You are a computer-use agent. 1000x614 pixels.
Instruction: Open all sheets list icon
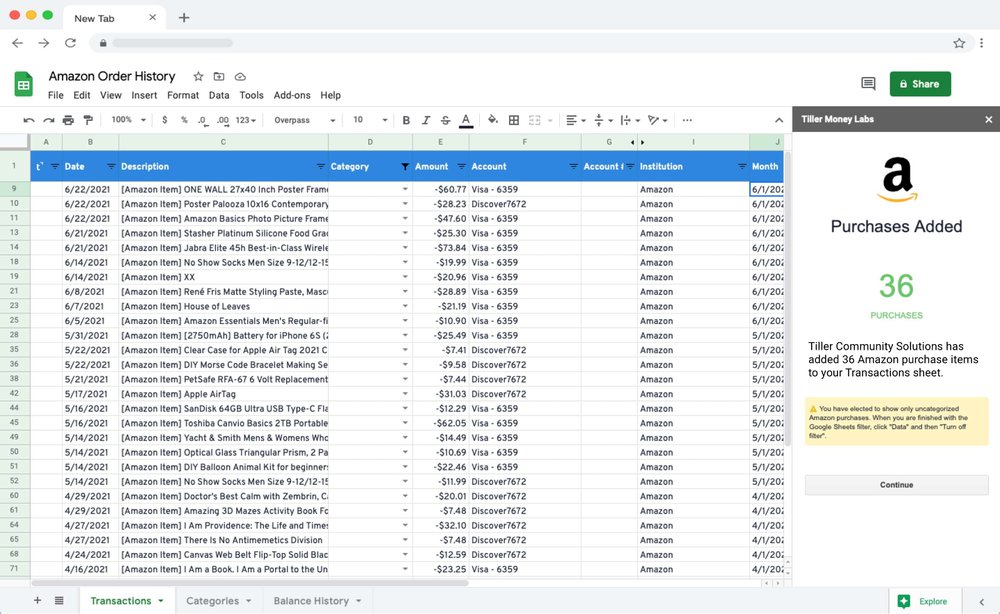pos(59,601)
